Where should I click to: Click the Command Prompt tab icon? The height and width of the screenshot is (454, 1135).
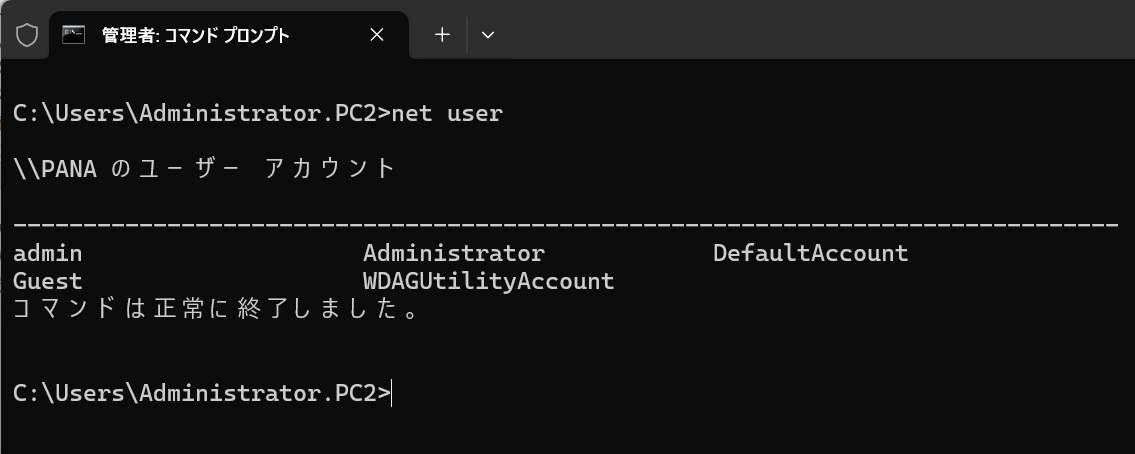click(x=73, y=35)
